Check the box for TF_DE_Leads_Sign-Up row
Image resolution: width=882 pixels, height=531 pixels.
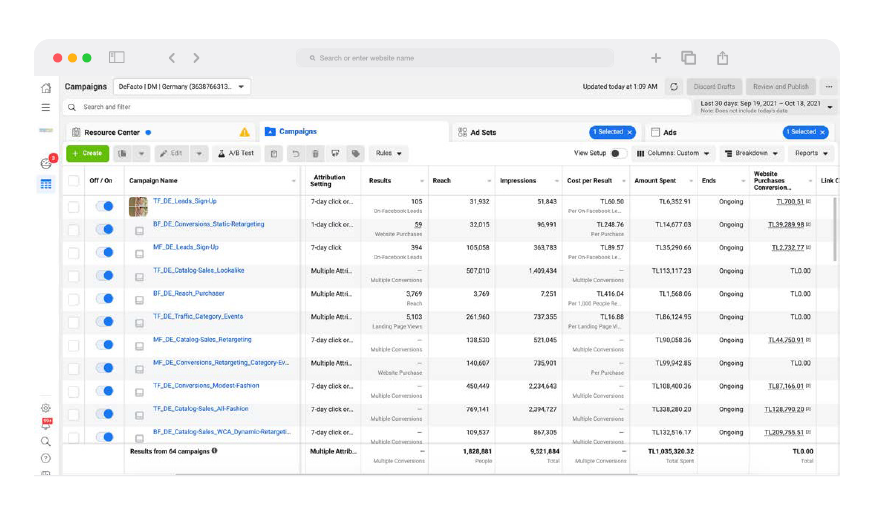[74, 206]
